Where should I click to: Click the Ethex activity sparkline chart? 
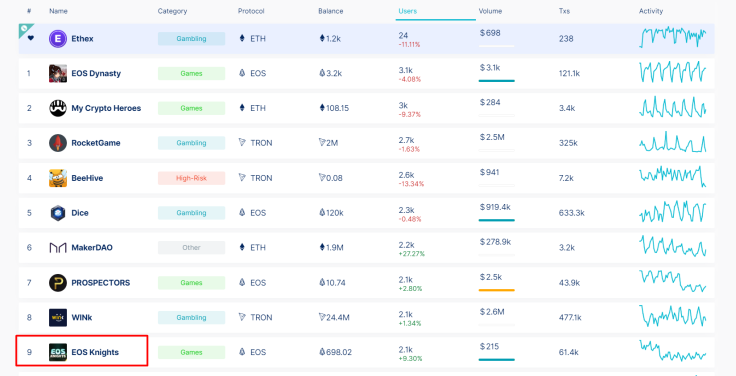tap(673, 37)
